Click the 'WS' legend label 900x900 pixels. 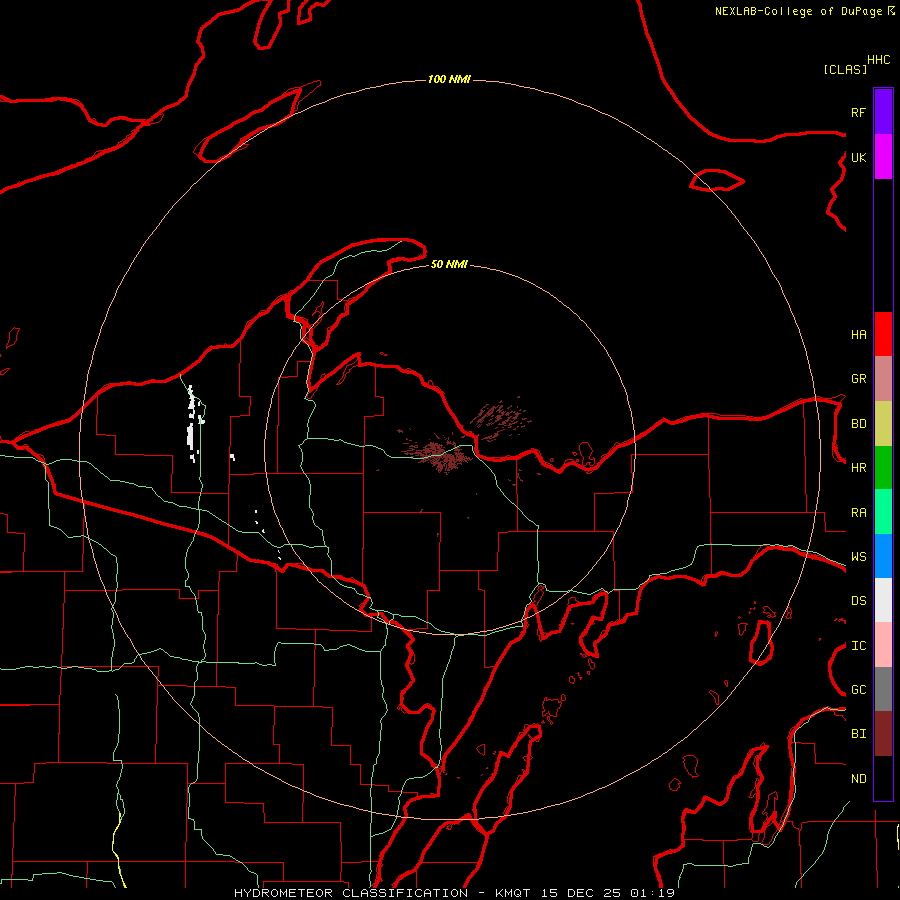[858, 557]
